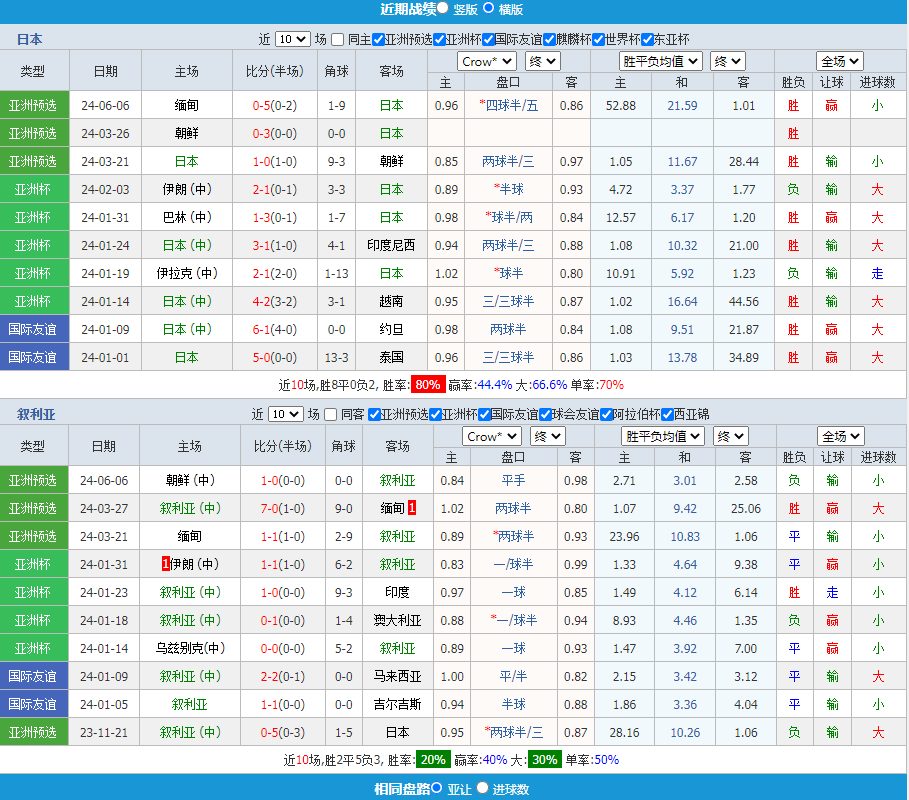The width and height of the screenshot is (909, 800).
Task: Enable the 同主 checkbox for Japan
Action: coord(338,39)
